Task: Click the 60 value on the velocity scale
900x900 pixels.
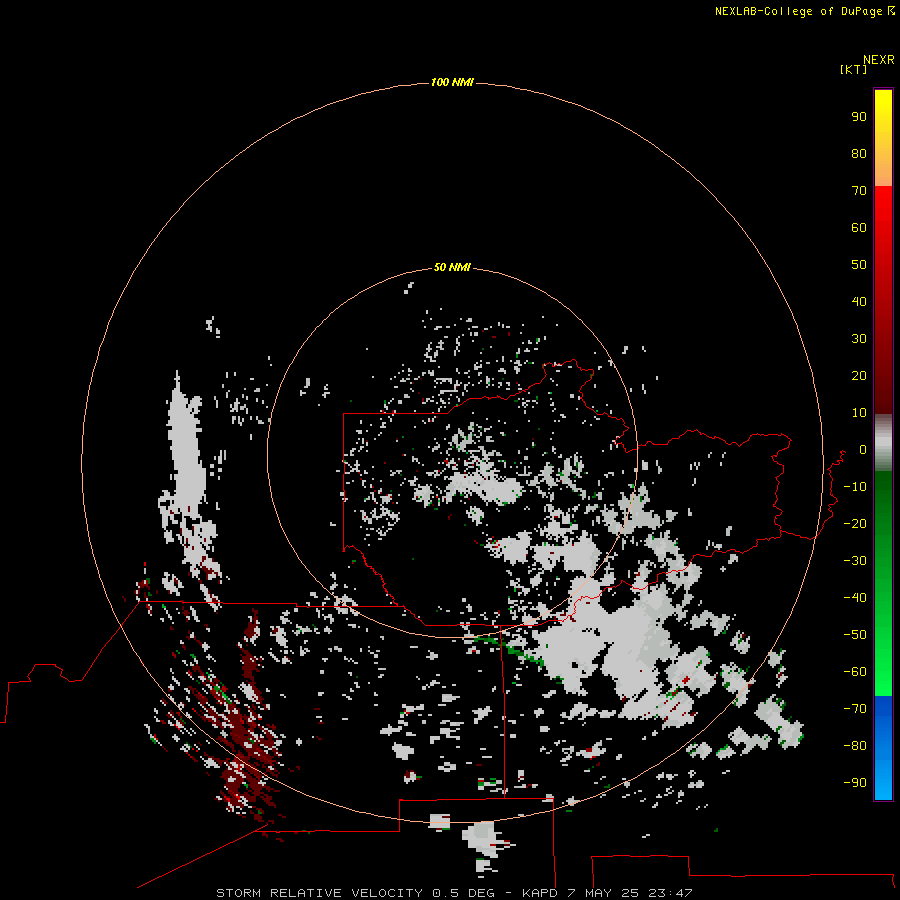Action: tap(859, 228)
